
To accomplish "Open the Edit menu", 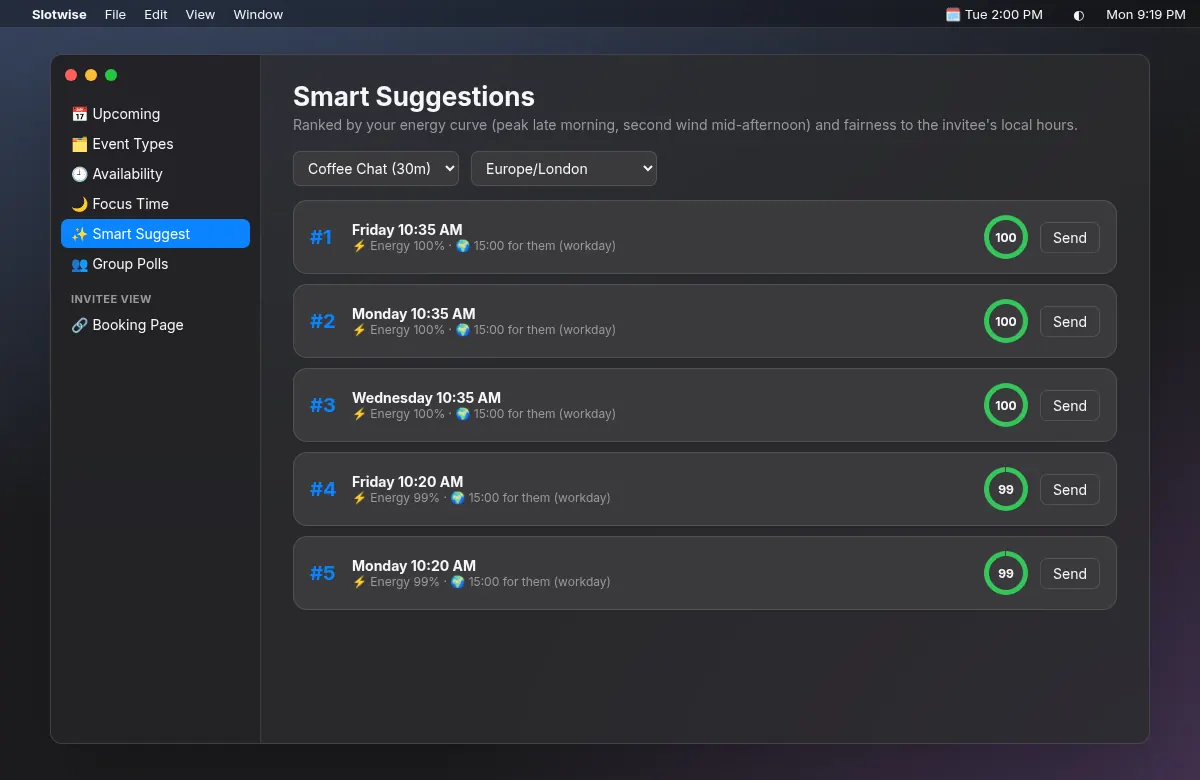I will click(x=156, y=15).
